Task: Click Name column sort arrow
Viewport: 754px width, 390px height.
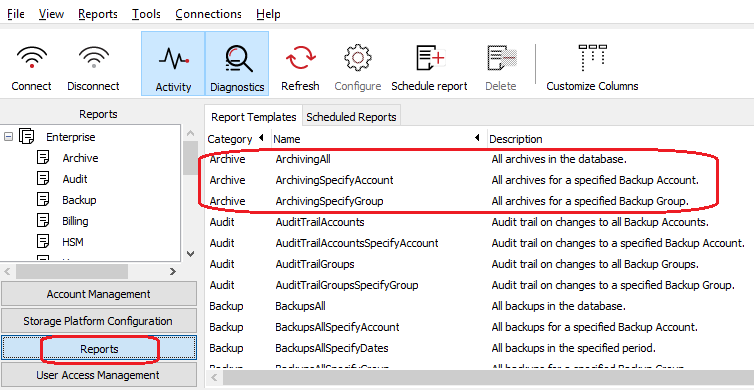Action: point(477,138)
